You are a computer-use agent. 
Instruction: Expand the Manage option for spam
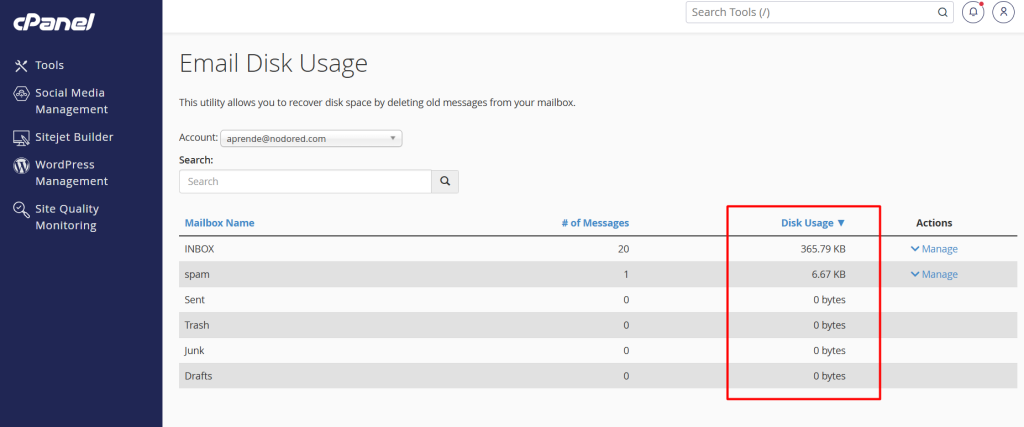[x=933, y=274]
